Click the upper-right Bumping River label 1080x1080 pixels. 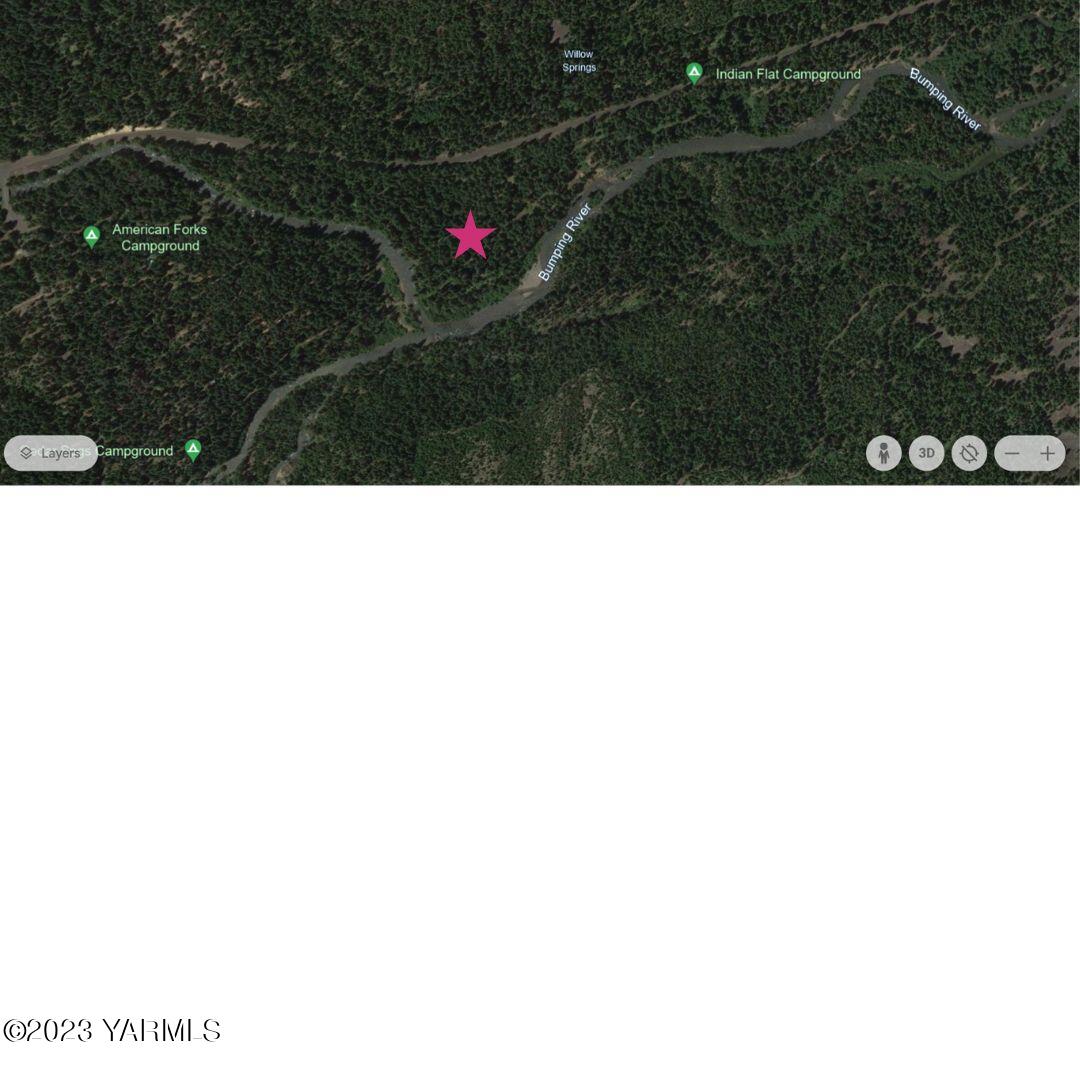pyautogui.click(x=945, y=99)
